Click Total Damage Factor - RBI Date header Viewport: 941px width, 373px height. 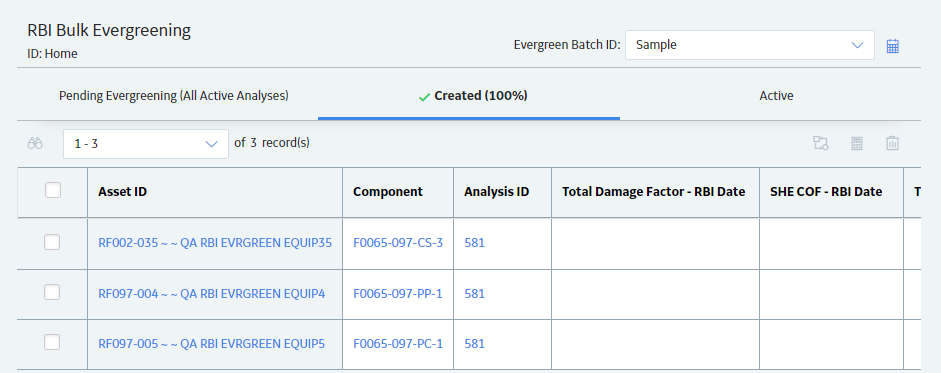tap(654, 192)
